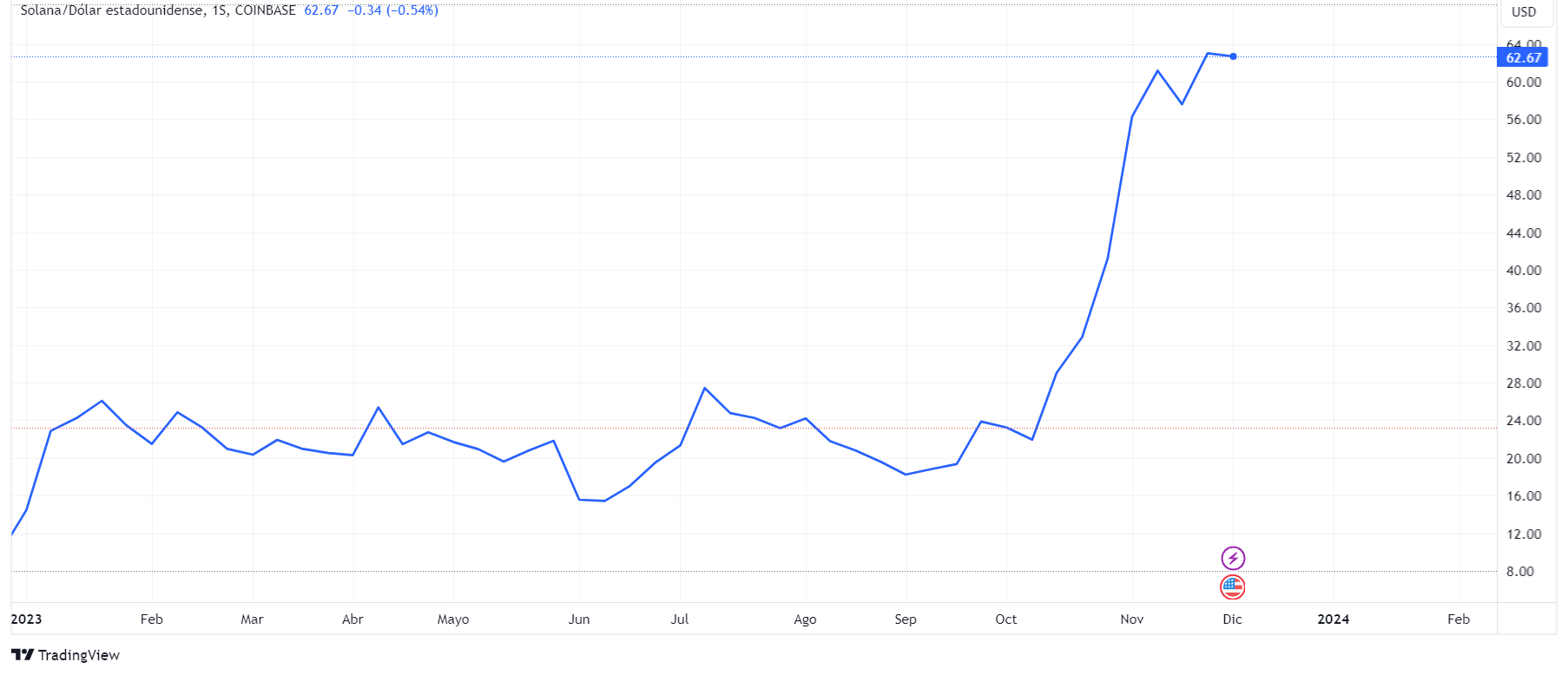Click the TradingView logo
Screen dimensions: 1568x675
point(65,655)
